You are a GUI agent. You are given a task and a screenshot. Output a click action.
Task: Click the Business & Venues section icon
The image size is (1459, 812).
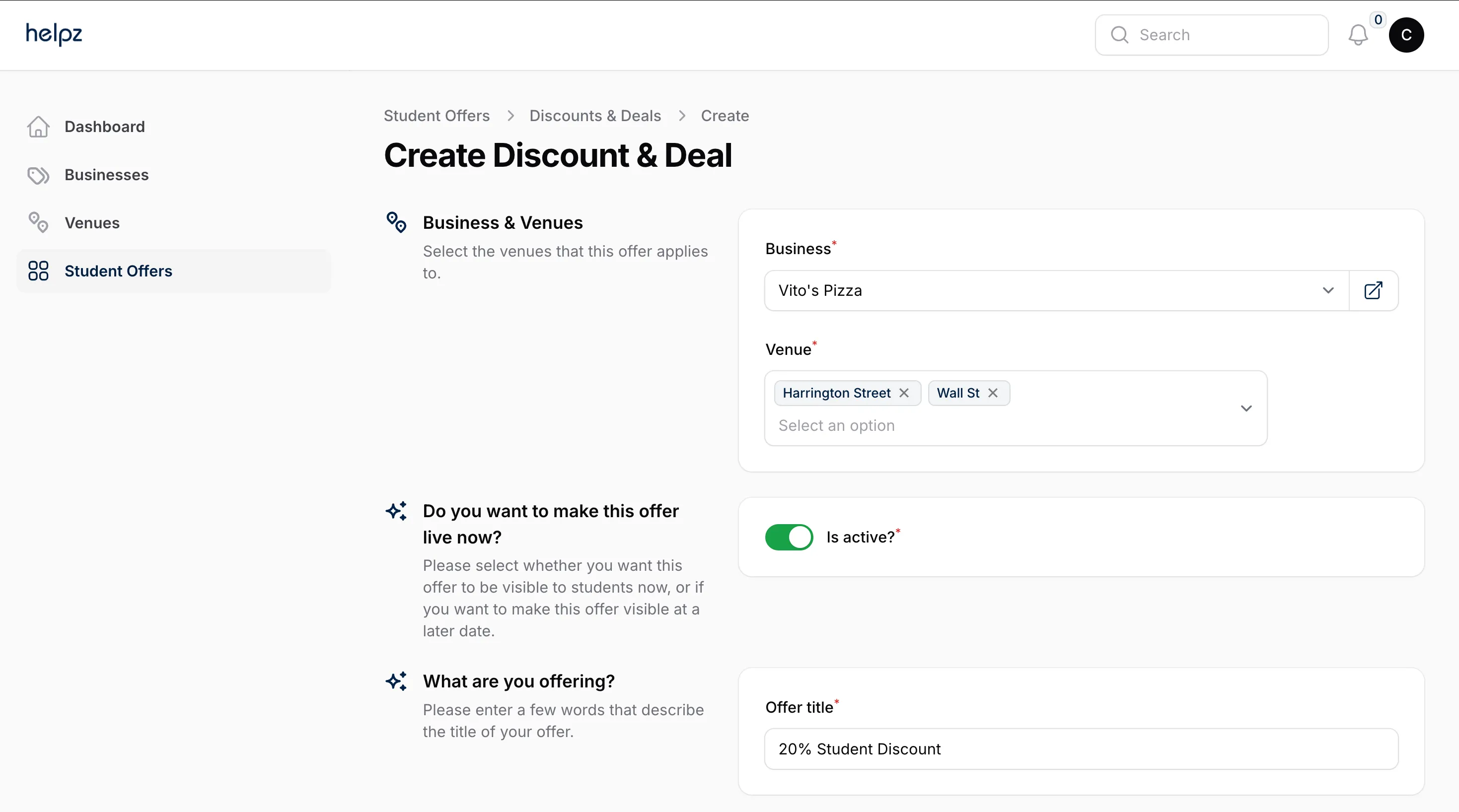pyautogui.click(x=396, y=222)
